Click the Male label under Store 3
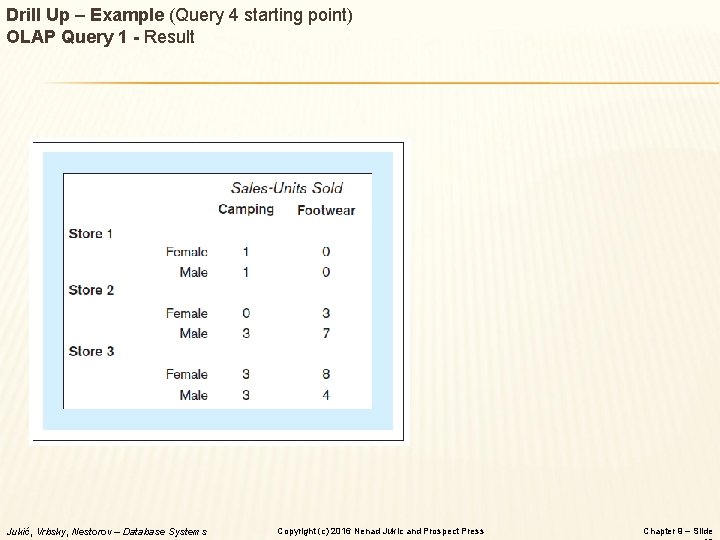This screenshot has width=720, height=540. tap(193, 395)
